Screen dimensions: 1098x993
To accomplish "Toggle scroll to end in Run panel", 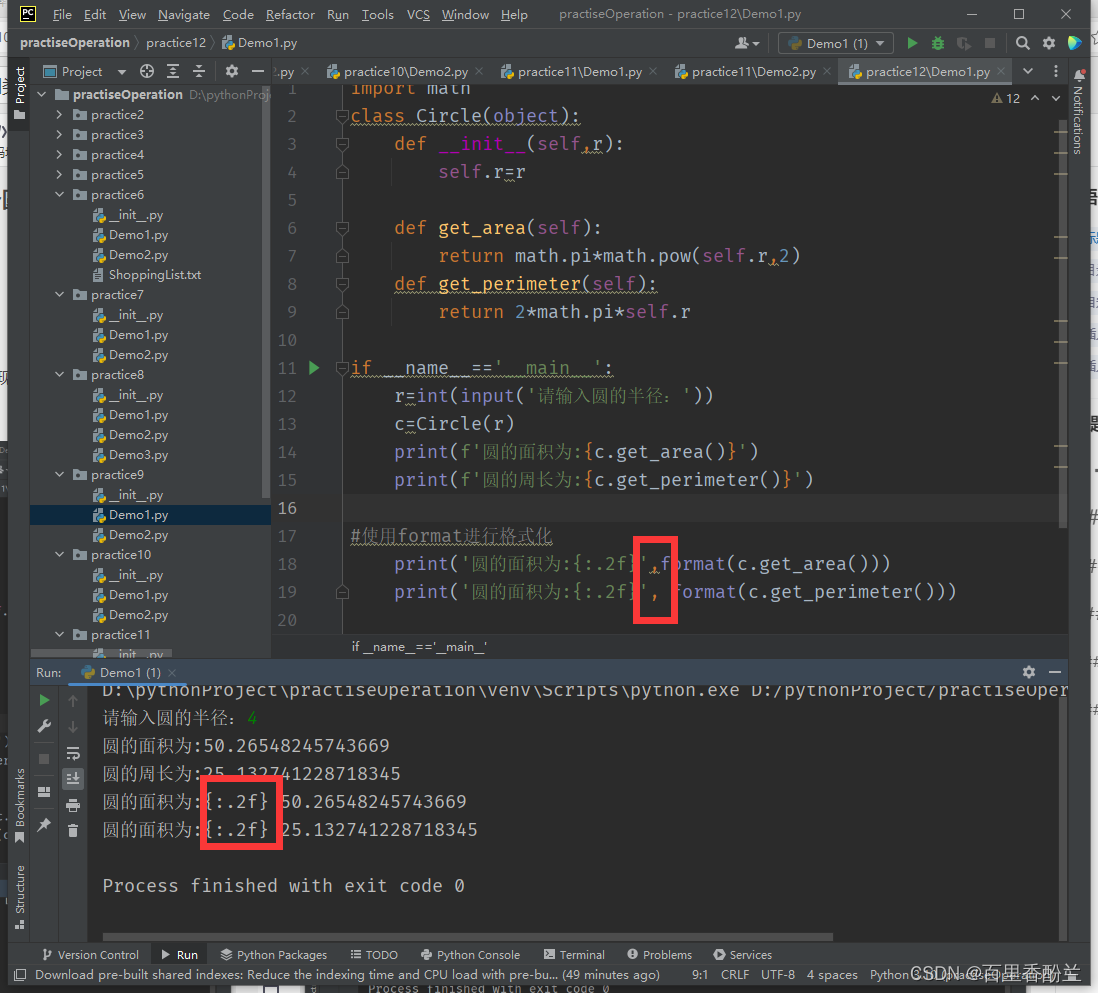I will click(x=73, y=779).
